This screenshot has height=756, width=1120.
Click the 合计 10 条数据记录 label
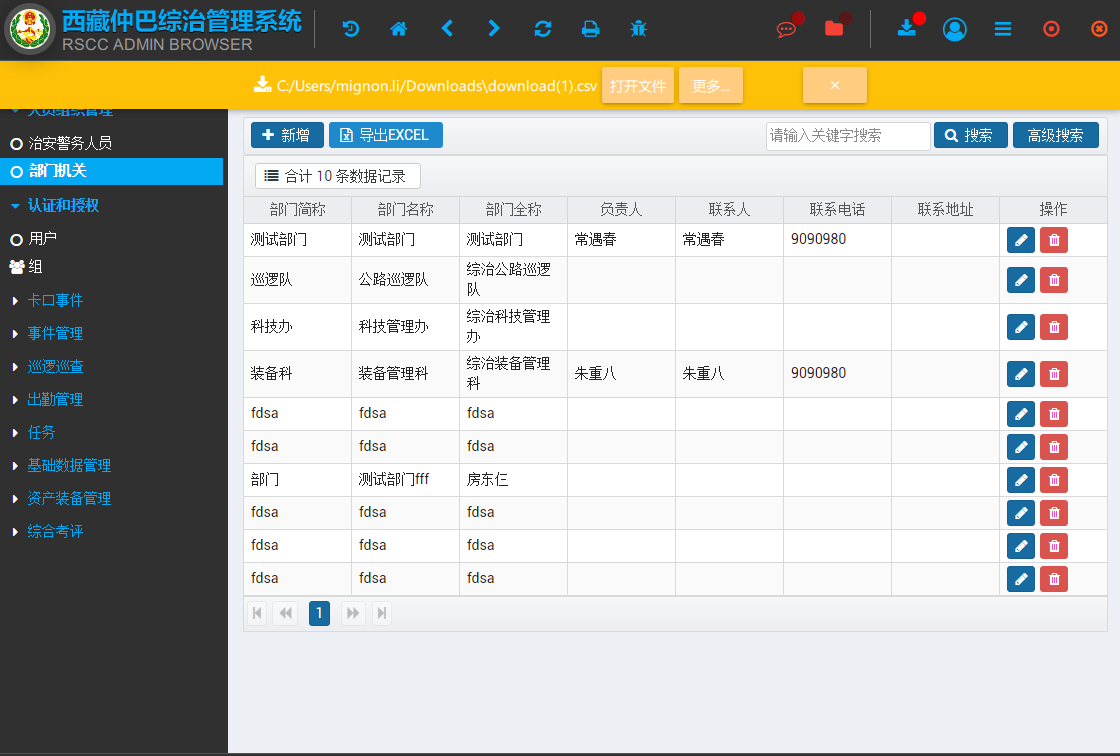(x=338, y=176)
